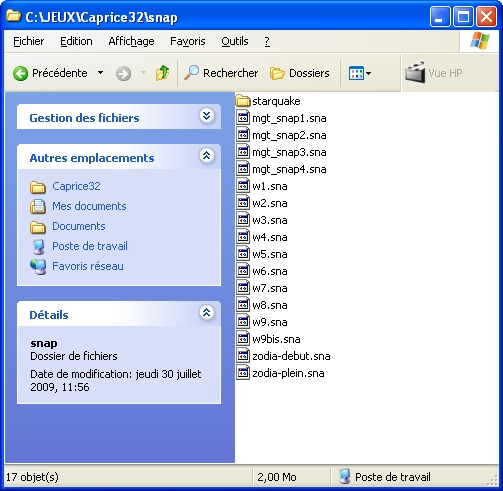
Task: Go back with the Précédente arrow icon
Action: (20, 73)
